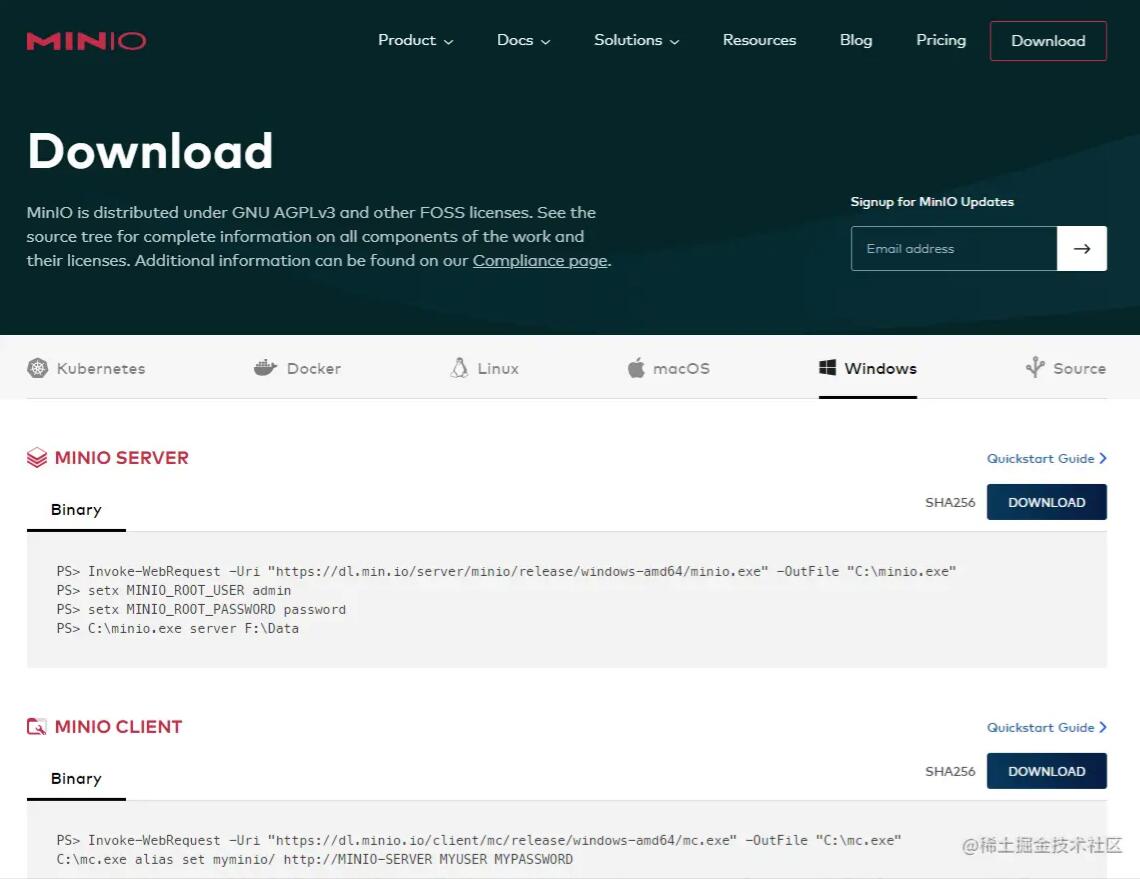Open MinIO Client SHA256 link
Viewport: 1140px width, 879px height.
tap(950, 771)
